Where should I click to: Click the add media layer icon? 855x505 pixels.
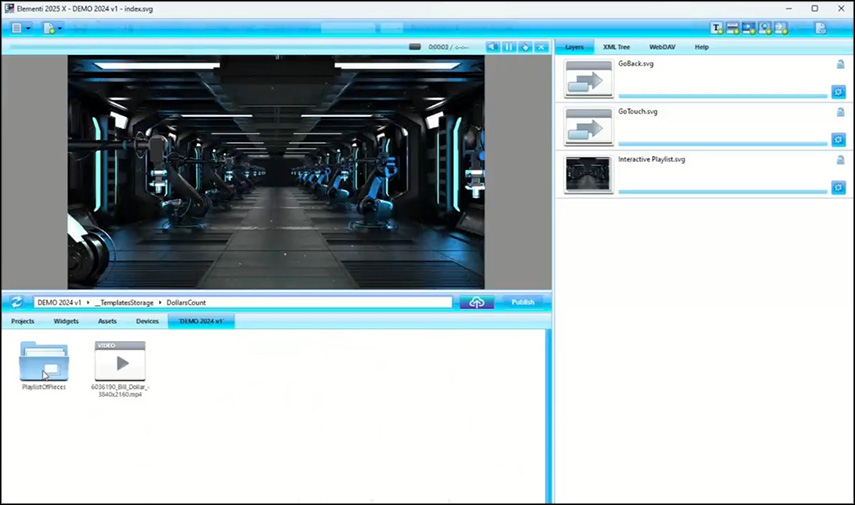(749, 28)
